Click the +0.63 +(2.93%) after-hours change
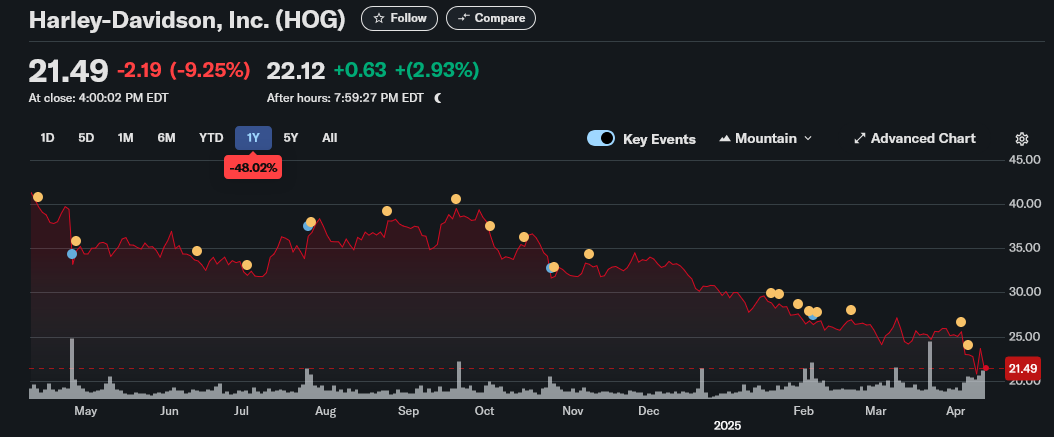 pyautogui.click(x=407, y=70)
